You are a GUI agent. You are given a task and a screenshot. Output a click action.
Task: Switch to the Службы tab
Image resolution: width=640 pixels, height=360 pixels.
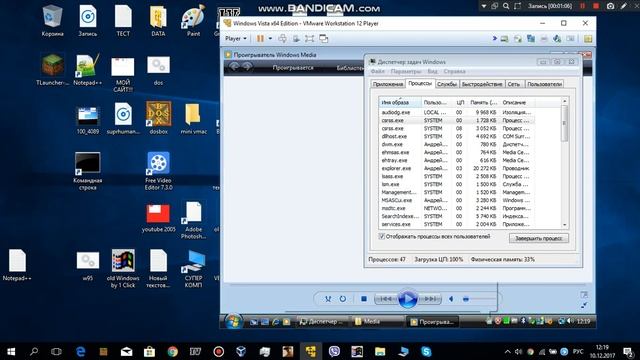(447, 84)
